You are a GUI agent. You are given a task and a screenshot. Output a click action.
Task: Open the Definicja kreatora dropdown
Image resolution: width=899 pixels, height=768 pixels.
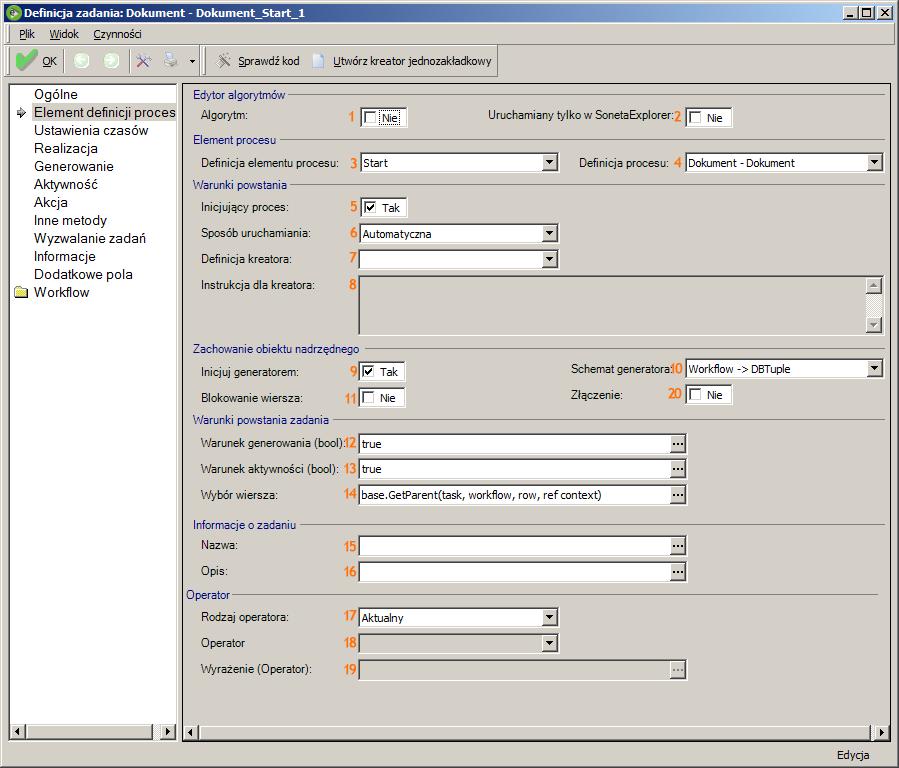(x=549, y=259)
